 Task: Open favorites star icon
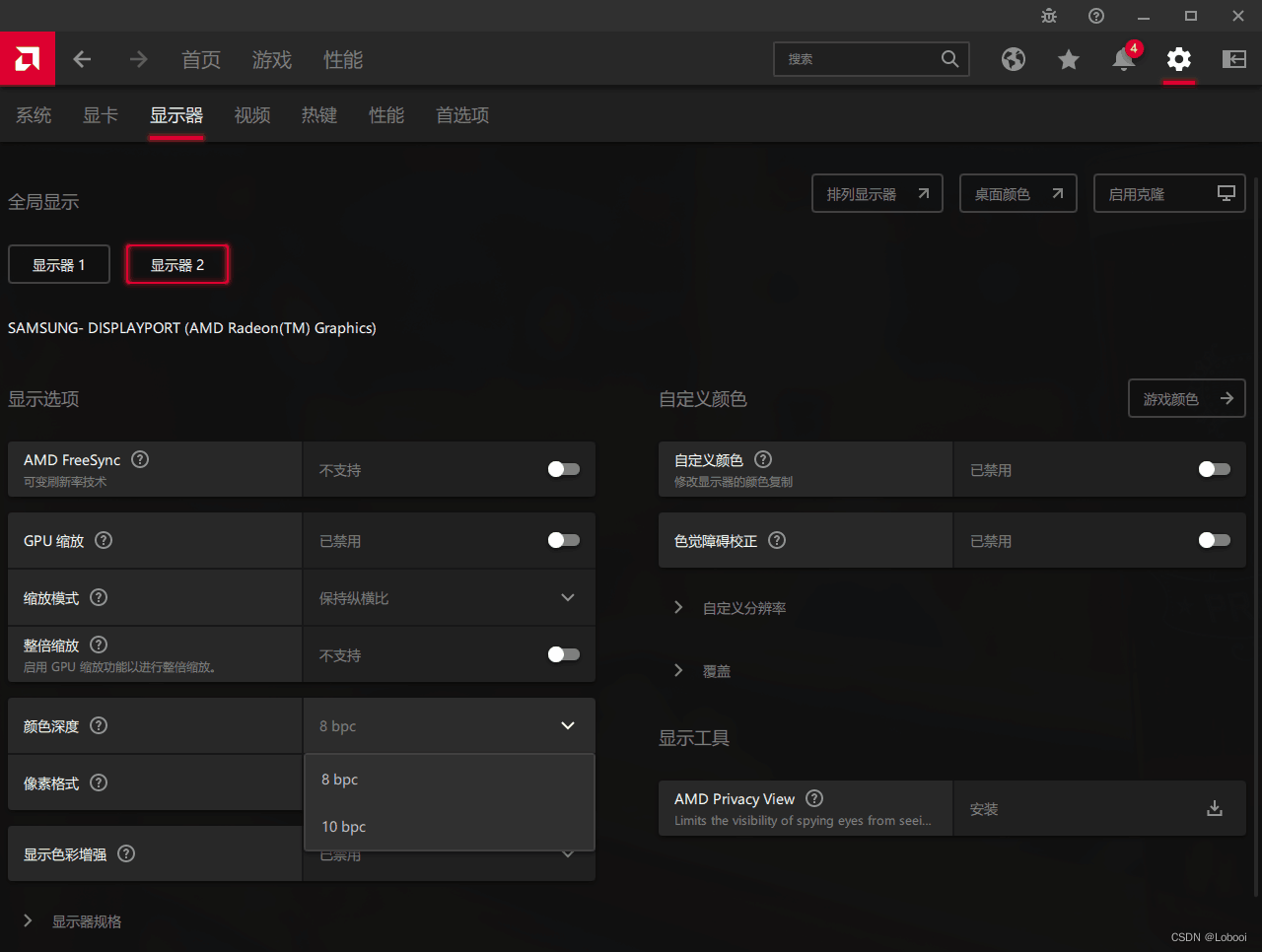tap(1069, 59)
